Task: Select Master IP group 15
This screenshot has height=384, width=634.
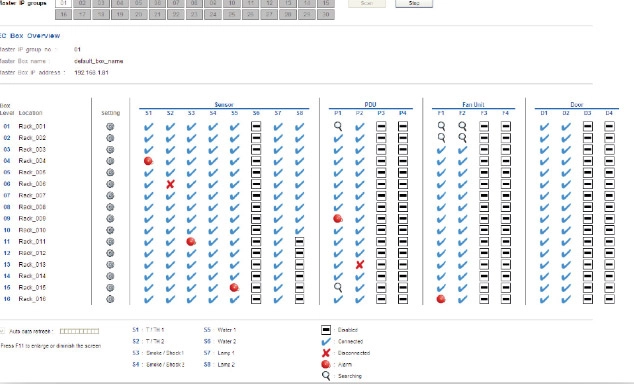Action: (x=325, y=3)
